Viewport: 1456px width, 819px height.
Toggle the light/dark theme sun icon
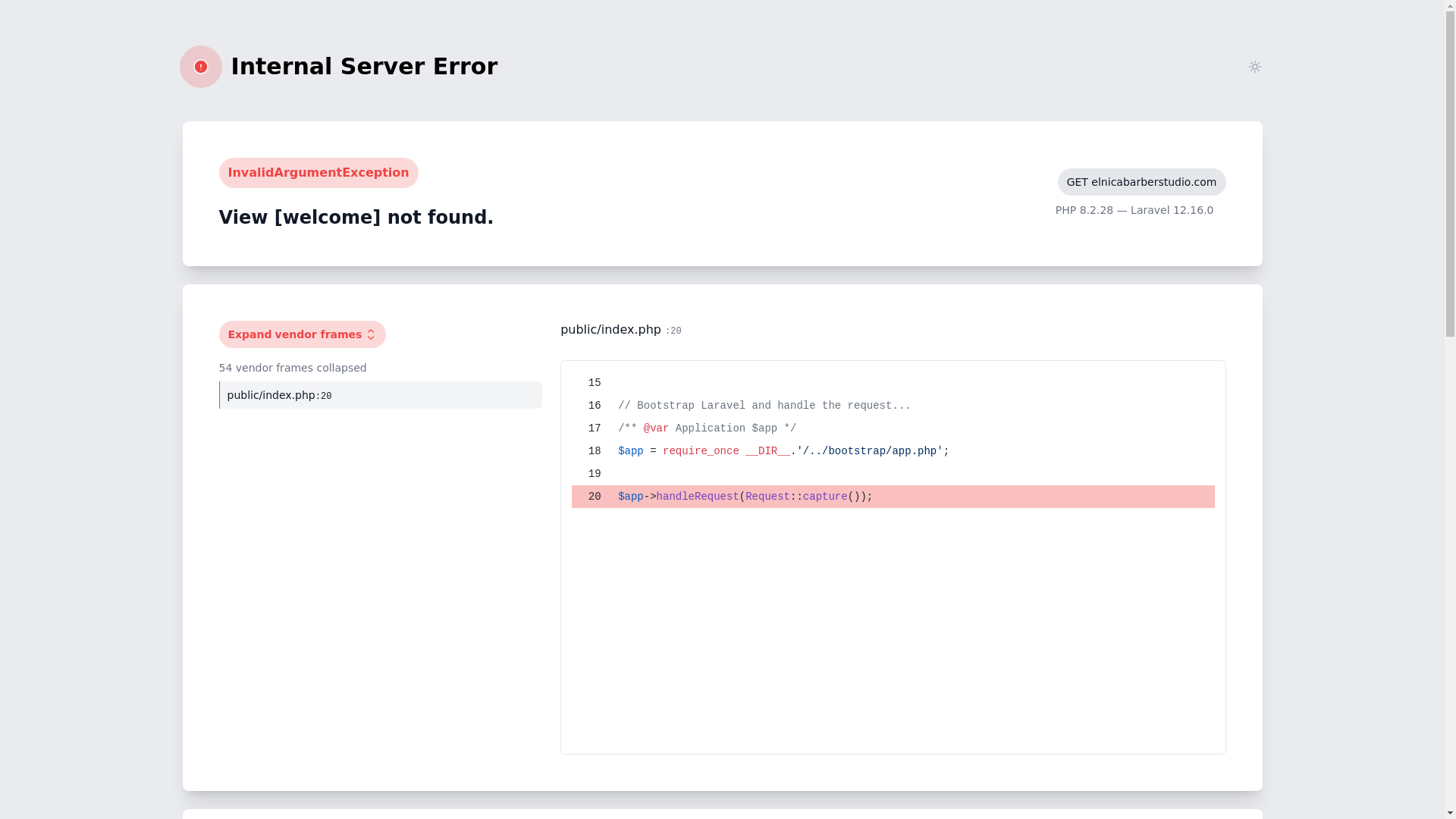(x=1254, y=67)
